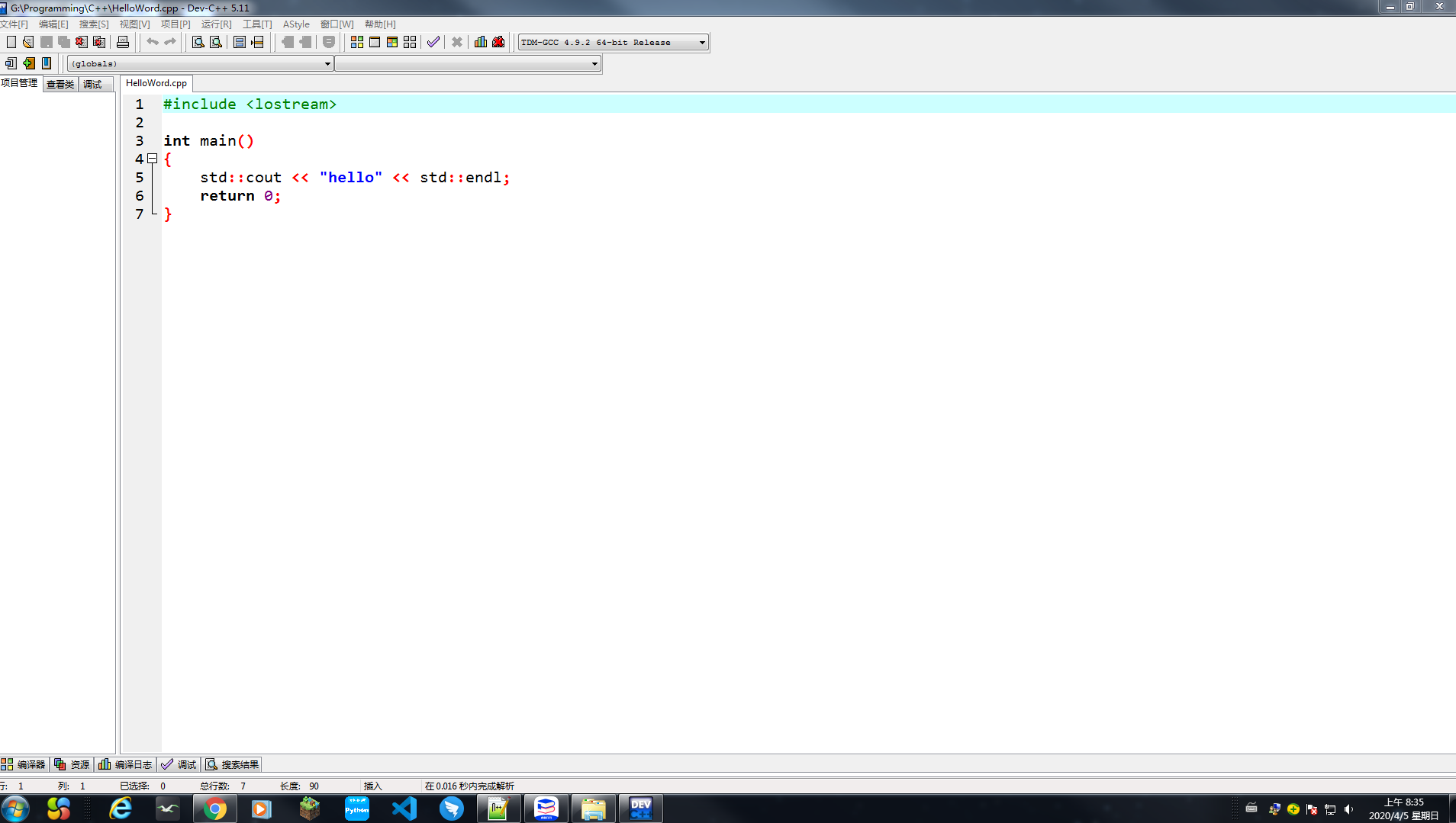Open the 工具[T] menu
This screenshot has width=1456, height=823.
(x=257, y=24)
